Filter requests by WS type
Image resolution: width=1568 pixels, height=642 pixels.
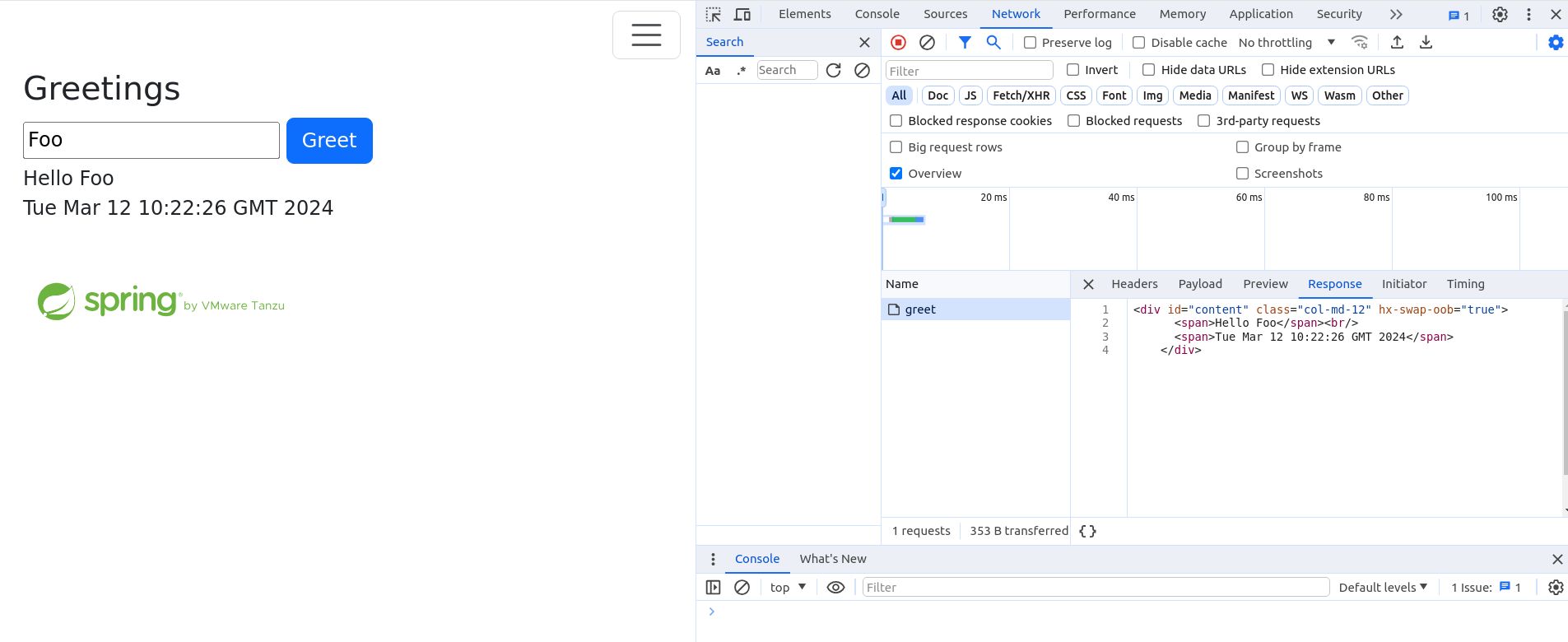(x=1299, y=95)
